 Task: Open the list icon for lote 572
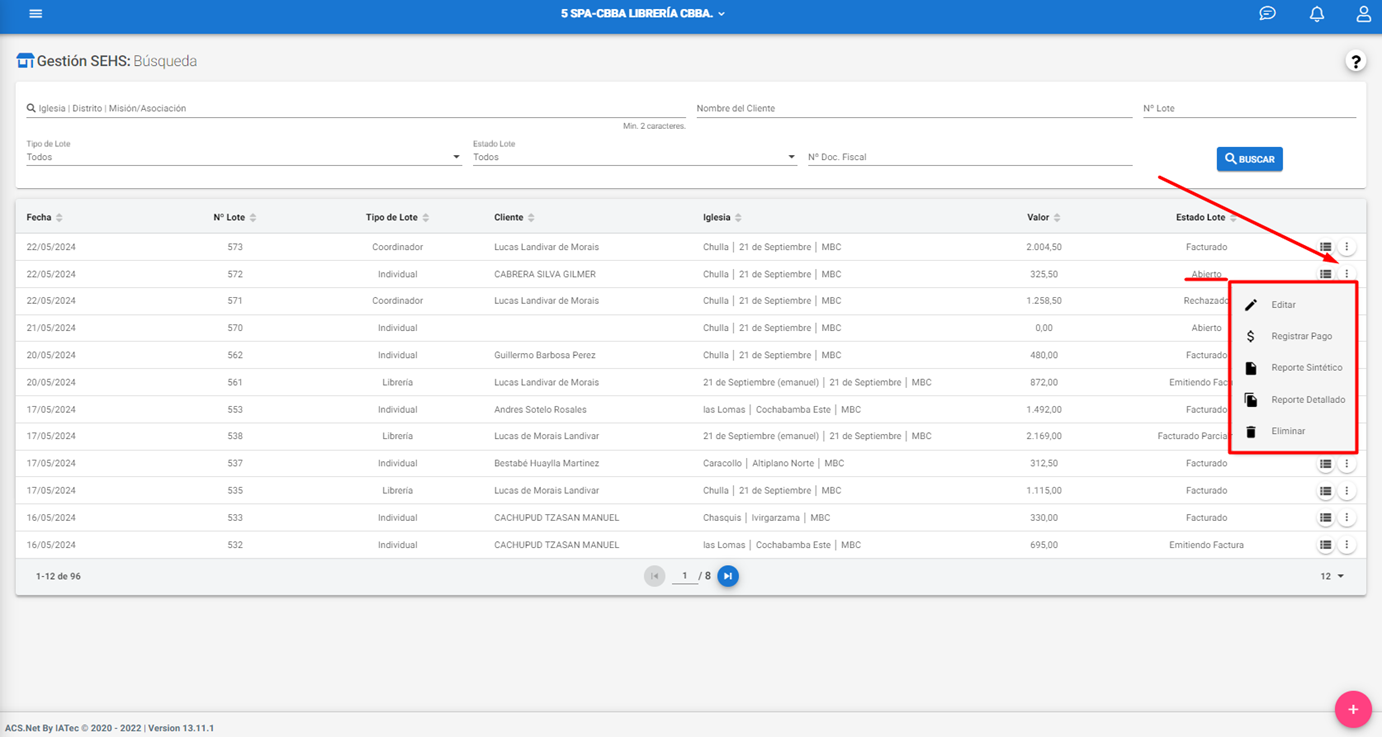pos(1325,274)
